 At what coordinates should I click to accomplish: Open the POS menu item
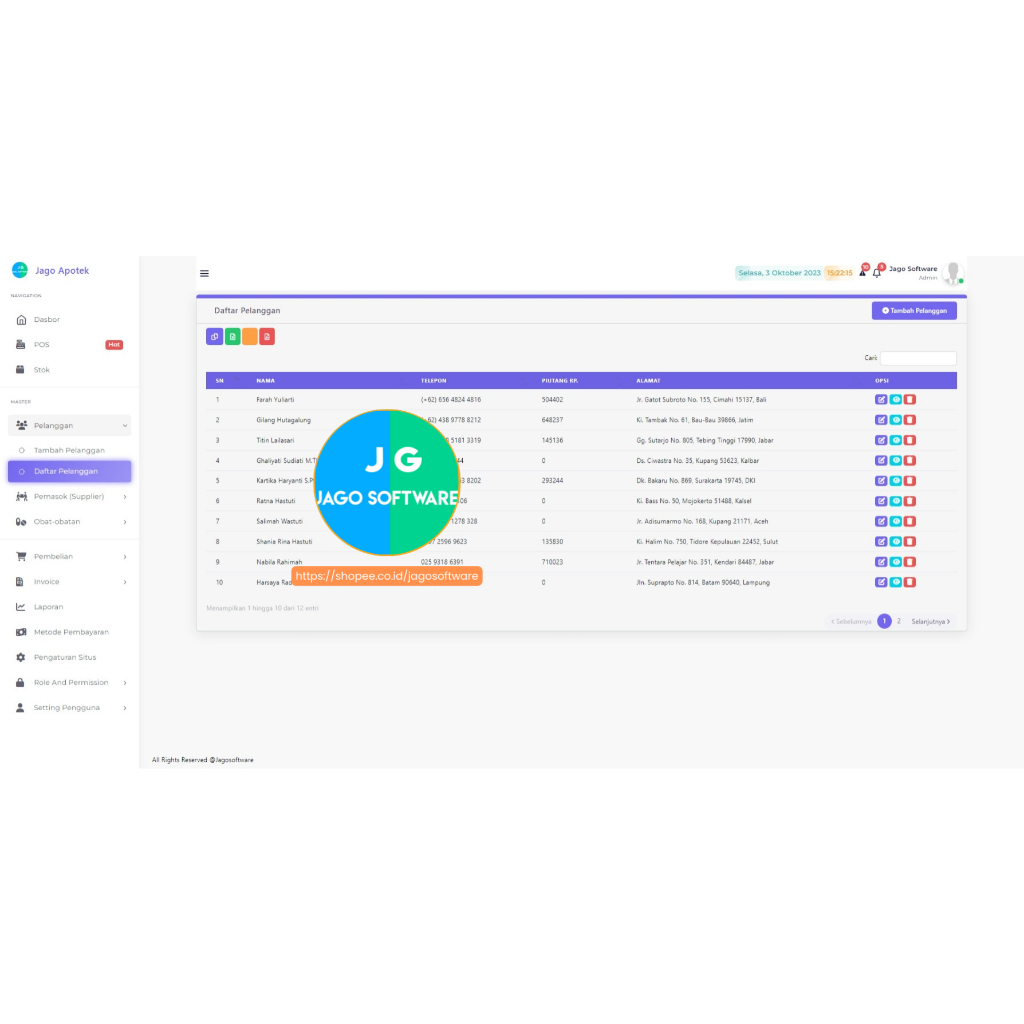point(70,345)
